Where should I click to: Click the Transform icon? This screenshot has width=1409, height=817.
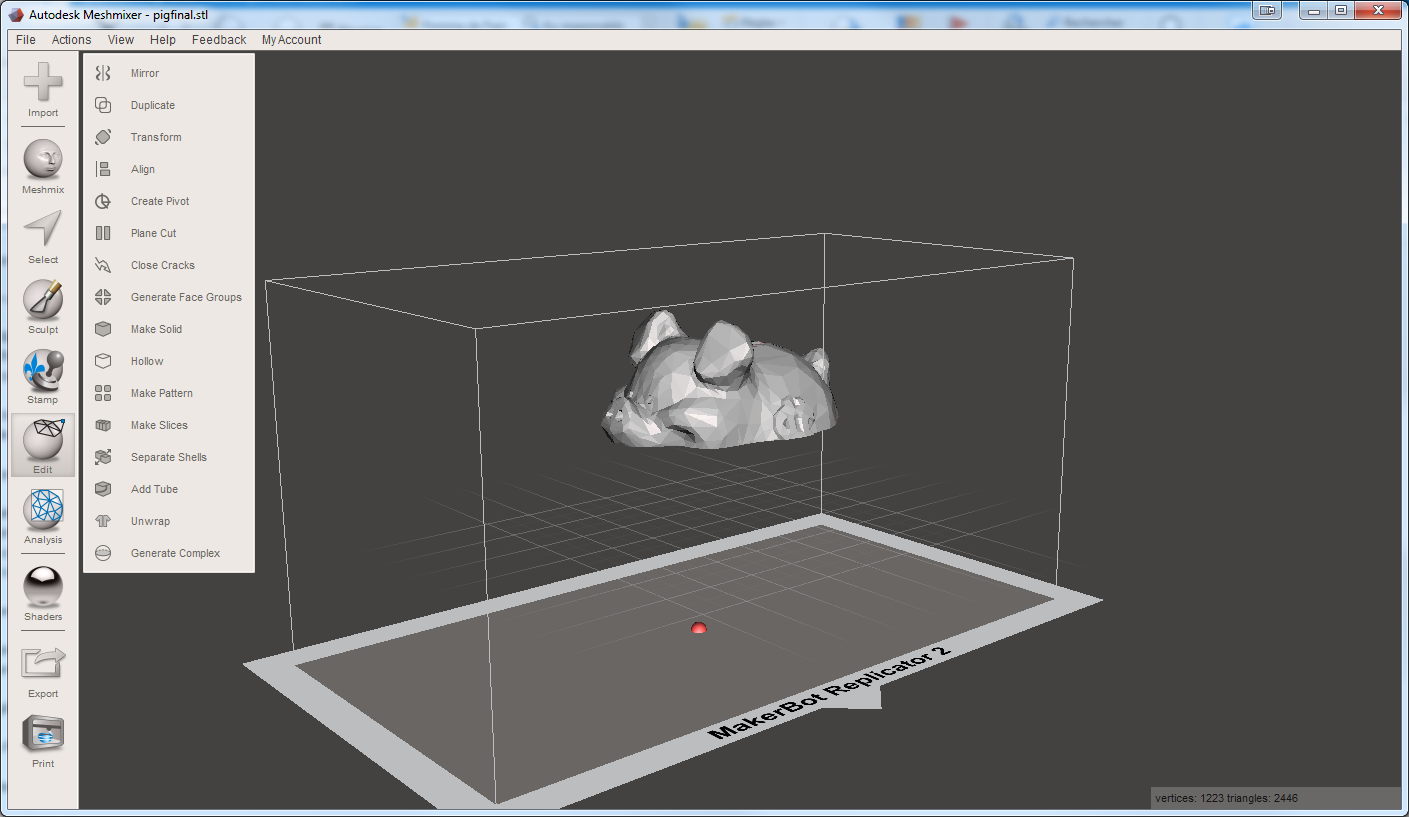click(103, 137)
